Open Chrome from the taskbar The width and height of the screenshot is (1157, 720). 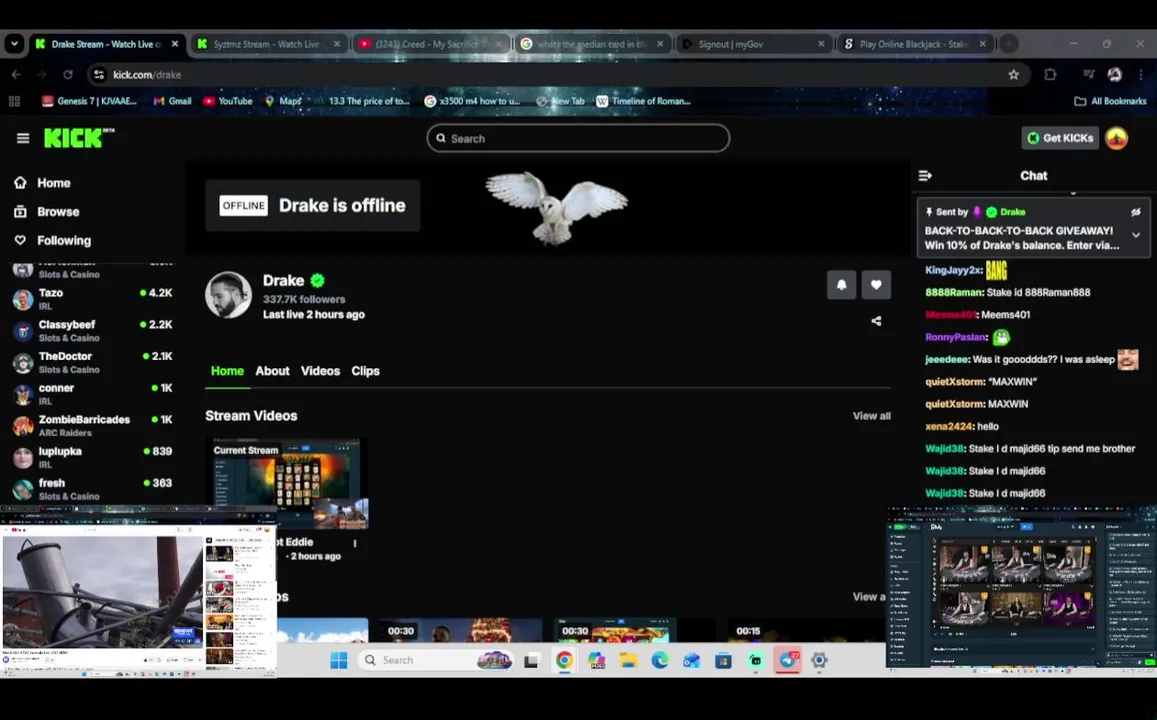click(564, 660)
